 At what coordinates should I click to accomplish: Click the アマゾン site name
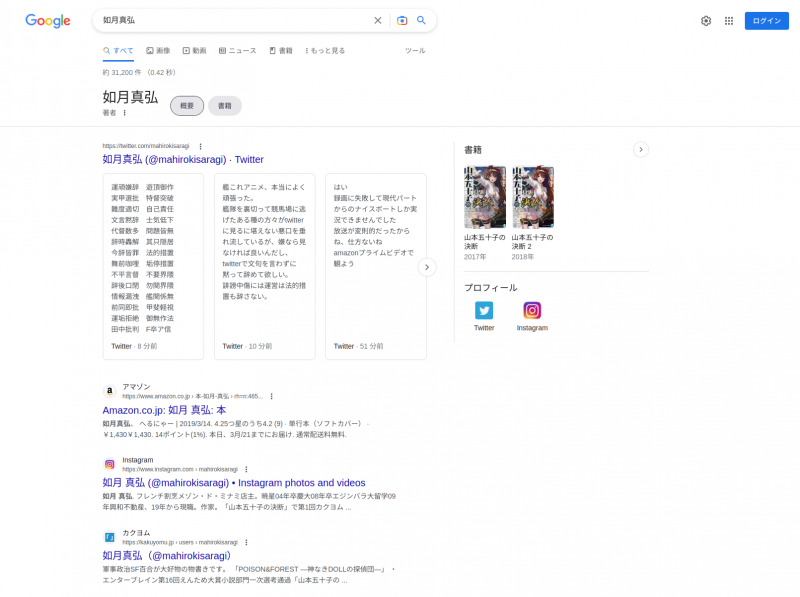pyautogui.click(x=136, y=387)
